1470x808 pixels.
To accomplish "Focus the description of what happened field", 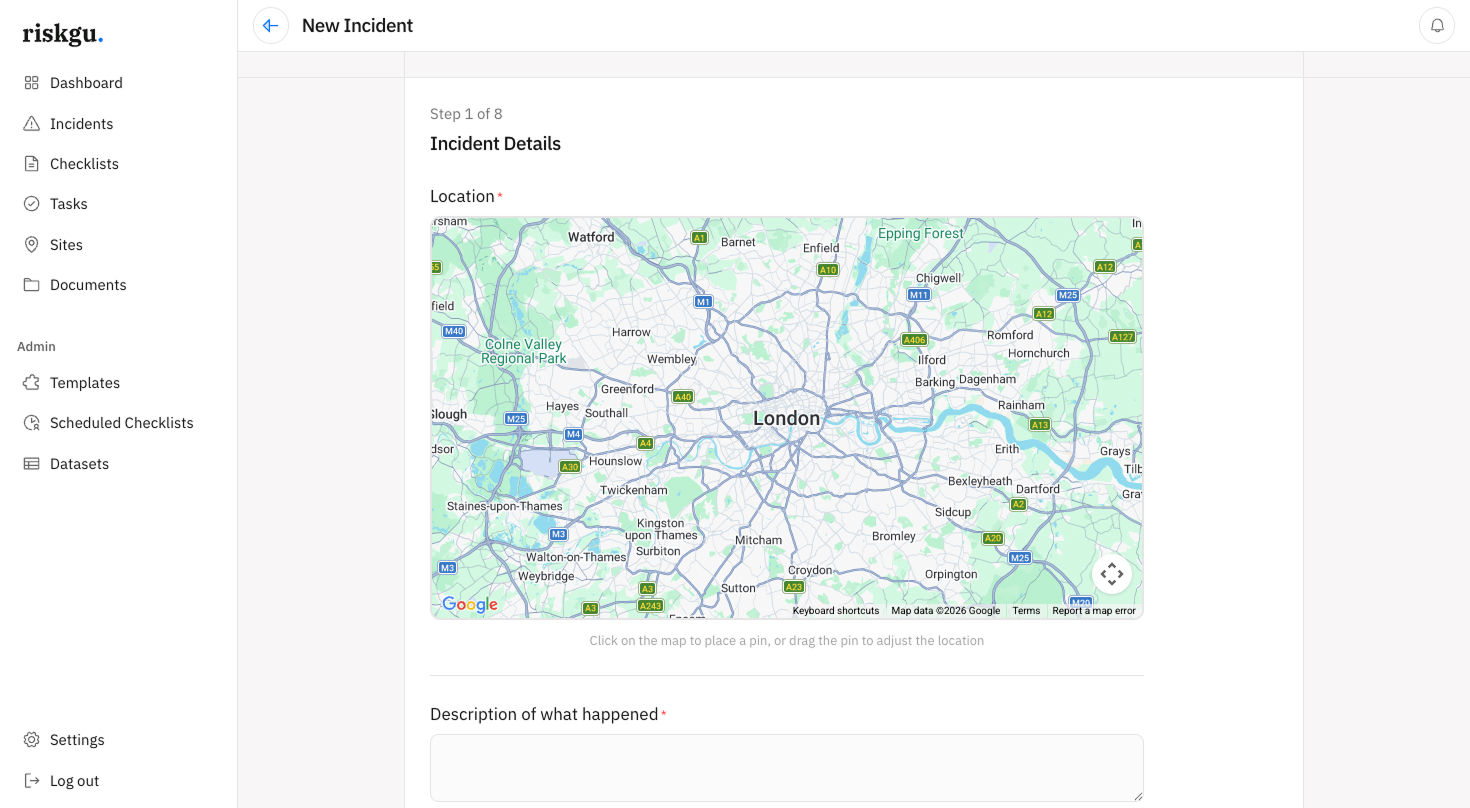I will pyautogui.click(x=786, y=767).
